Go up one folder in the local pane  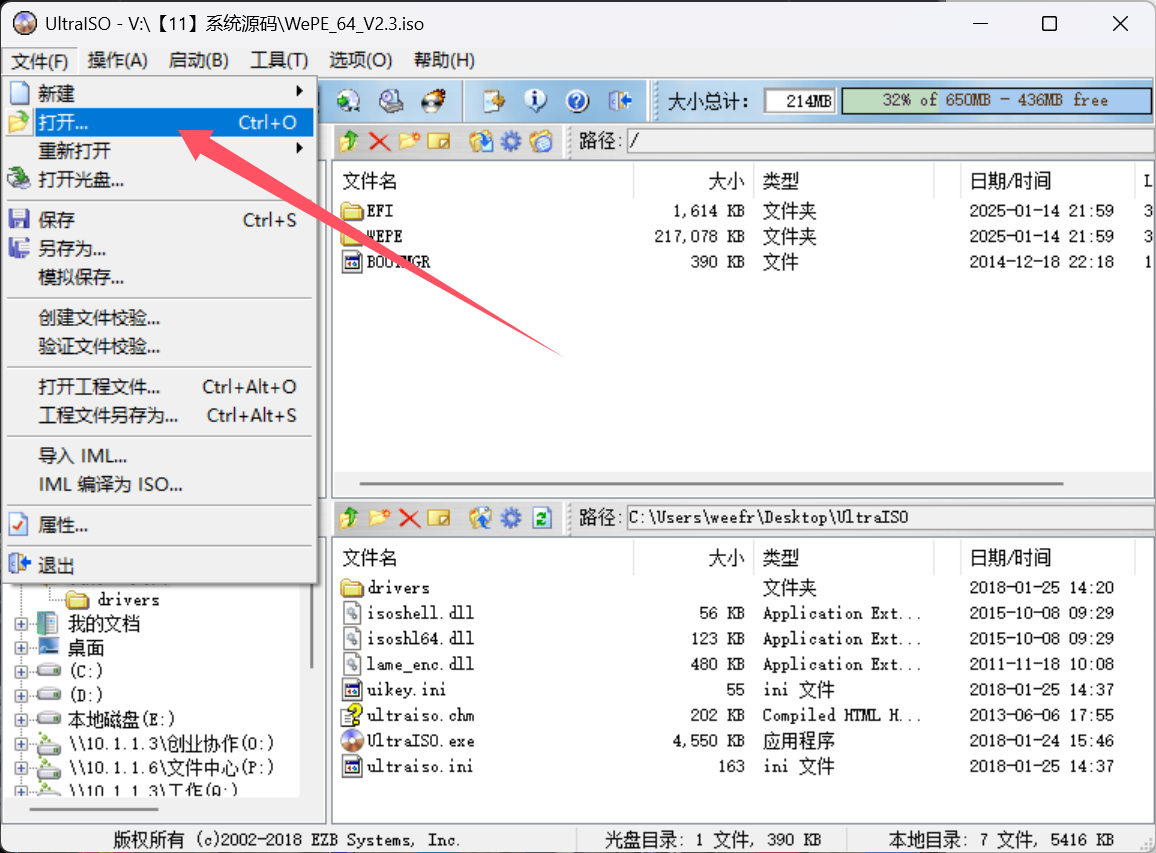(349, 518)
